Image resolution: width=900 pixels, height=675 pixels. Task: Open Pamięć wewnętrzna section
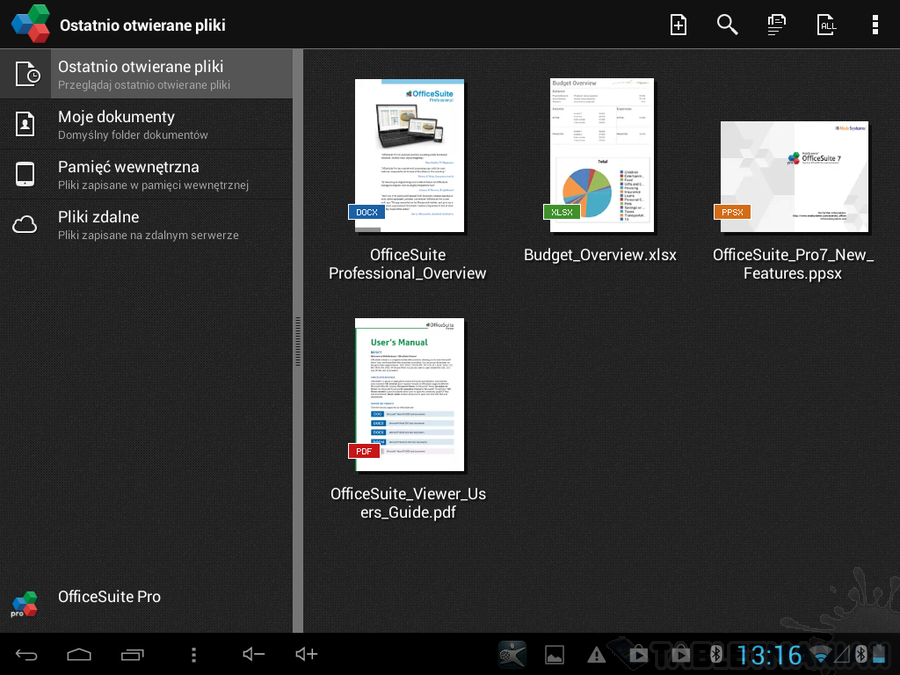click(x=146, y=174)
